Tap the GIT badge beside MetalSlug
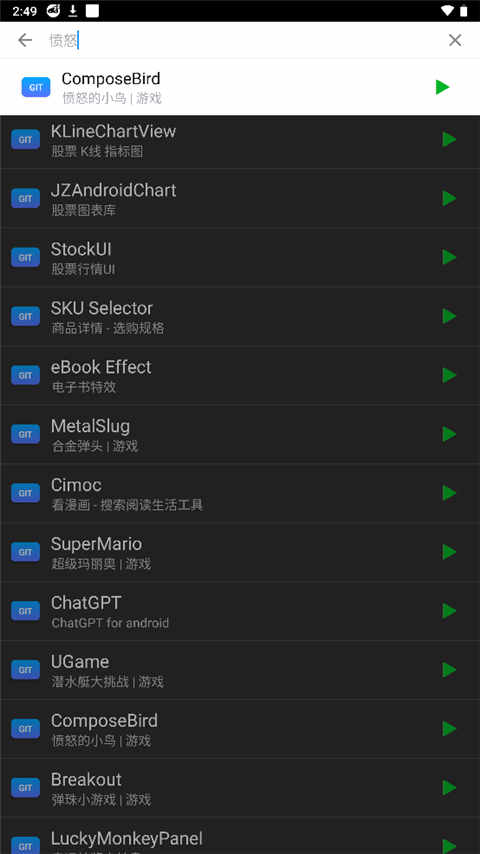This screenshot has height=854, width=480. (26, 434)
